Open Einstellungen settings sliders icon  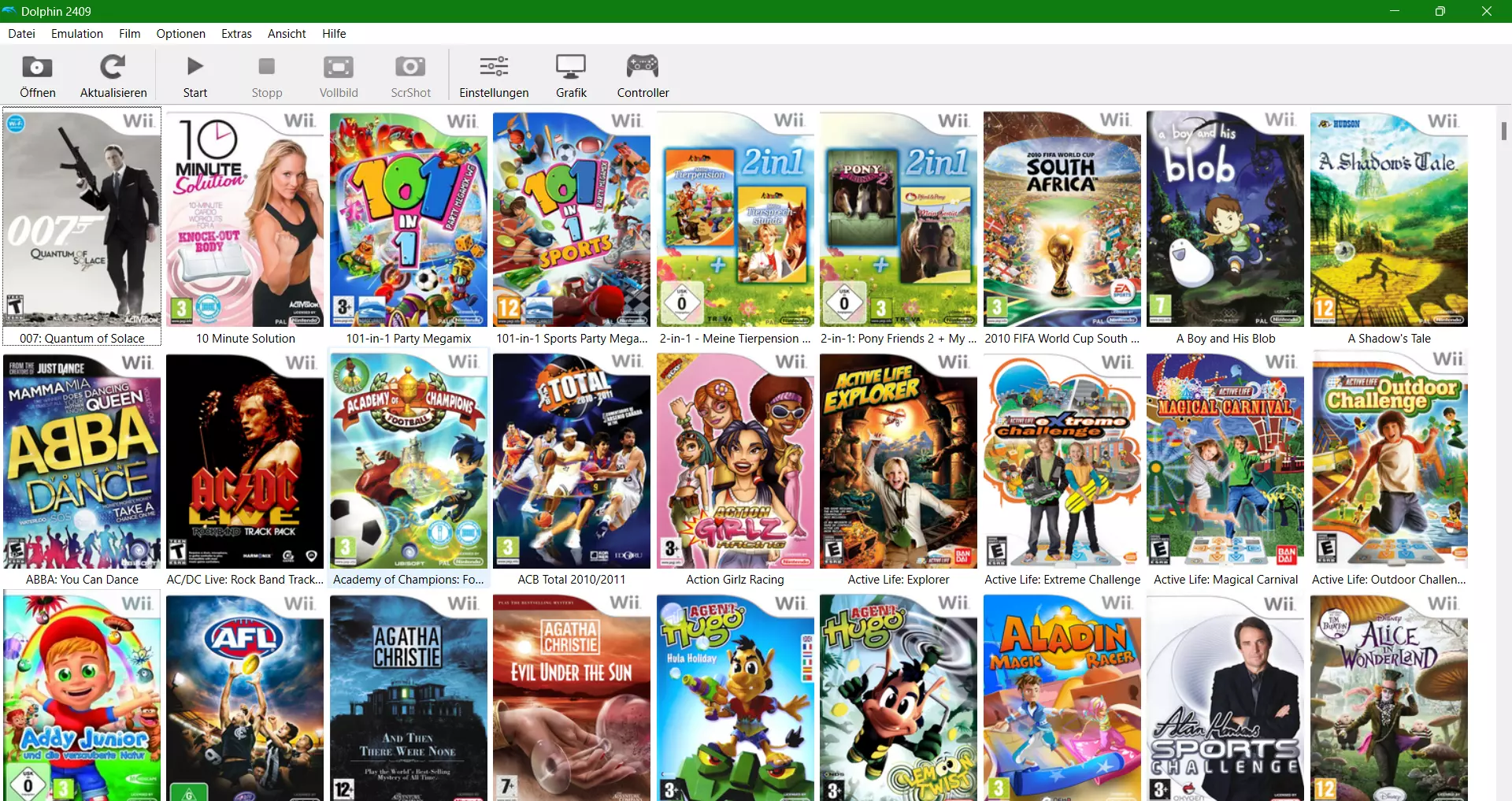pos(494,66)
